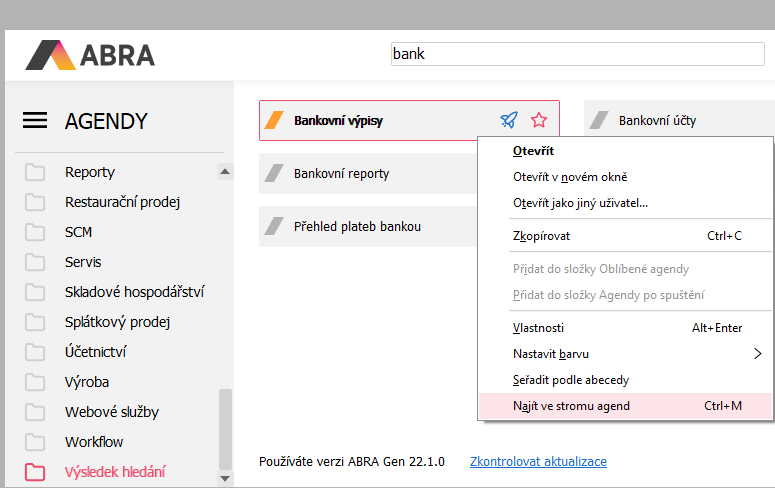Expand the Nastavit barvu submenu arrow
Viewport: 775px width, 488px height.
[758, 354]
